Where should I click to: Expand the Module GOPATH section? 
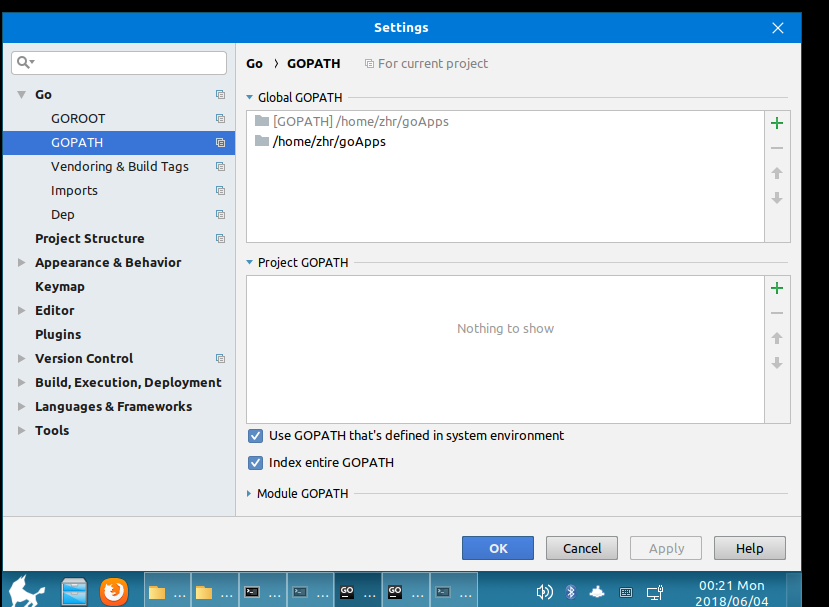click(249, 493)
